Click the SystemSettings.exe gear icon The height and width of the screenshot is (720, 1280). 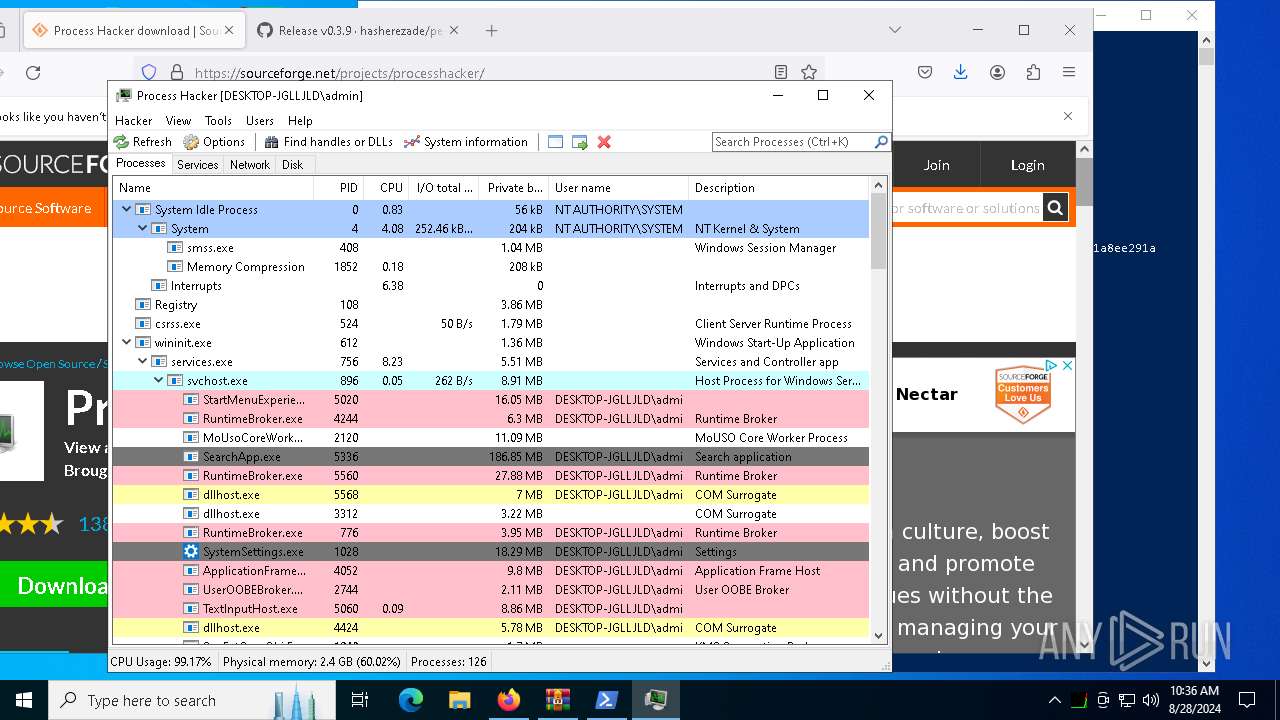[191, 551]
